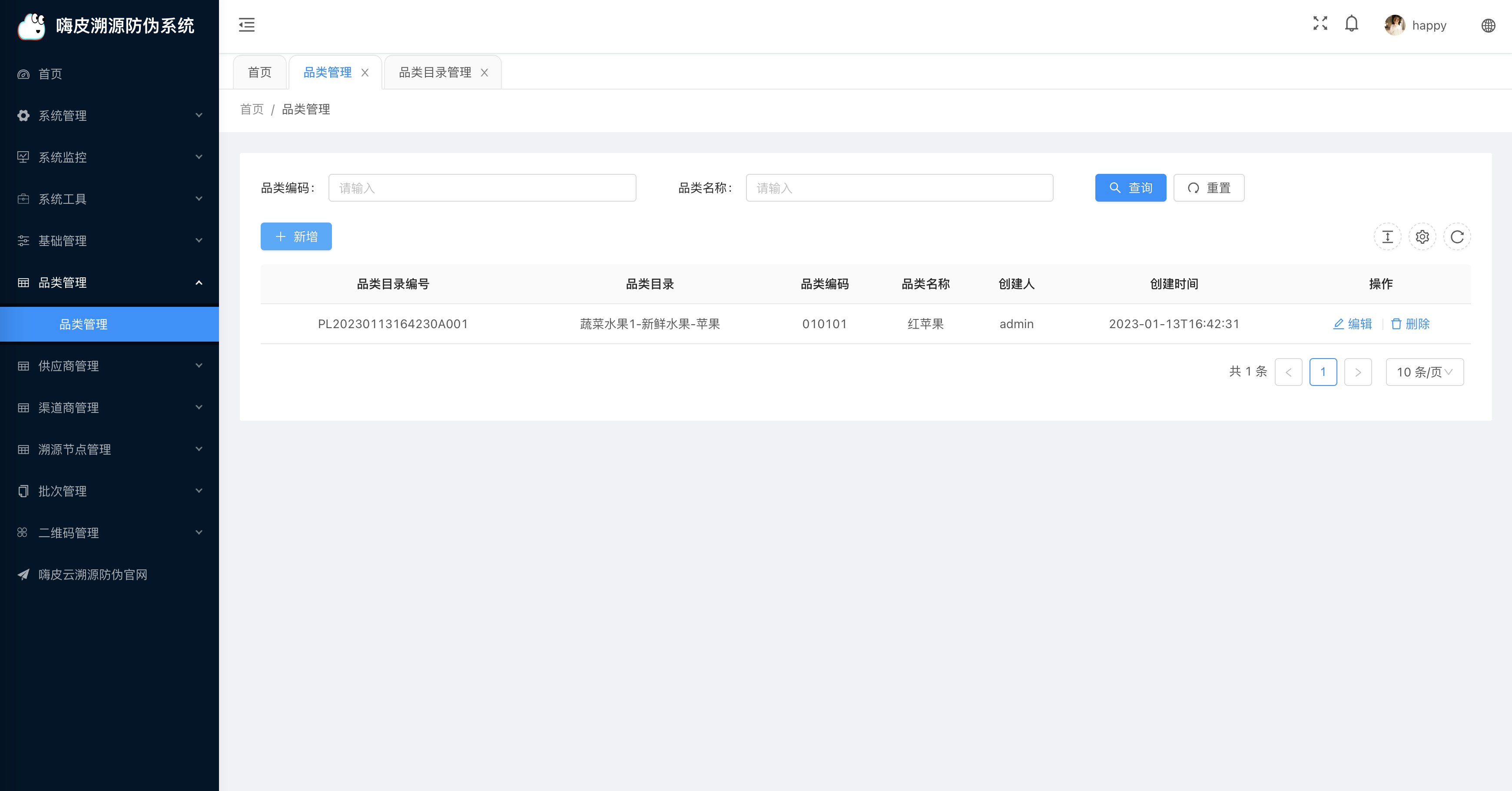Go to previous page arrow
This screenshot has height=791, width=1512.
click(x=1288, y=372)
